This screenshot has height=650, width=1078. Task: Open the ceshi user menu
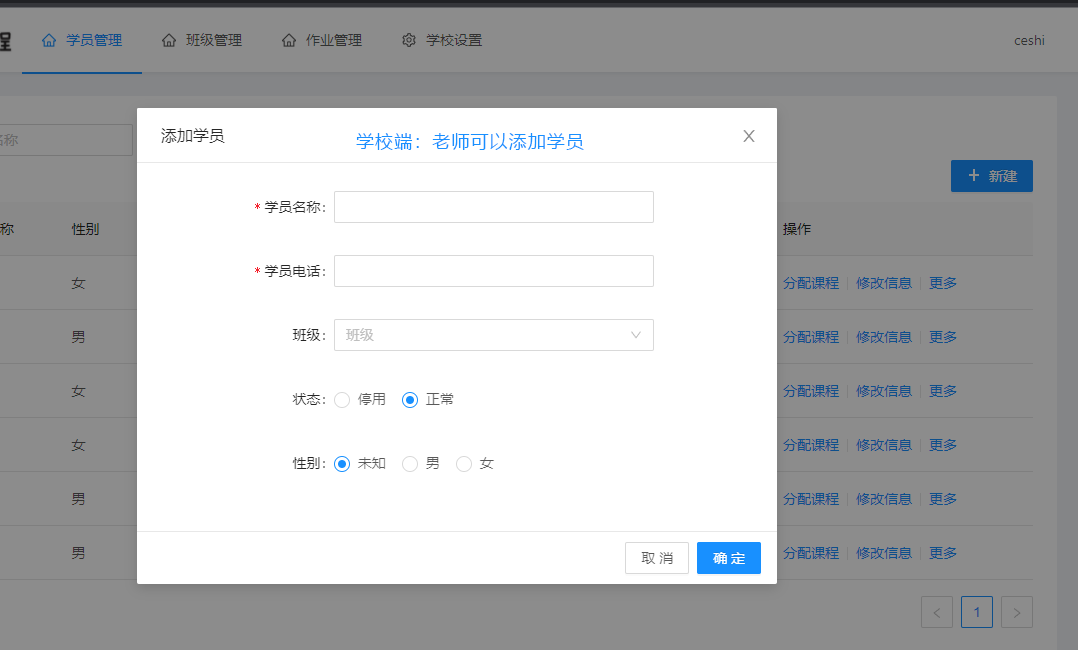click(x=1029, y=41)
